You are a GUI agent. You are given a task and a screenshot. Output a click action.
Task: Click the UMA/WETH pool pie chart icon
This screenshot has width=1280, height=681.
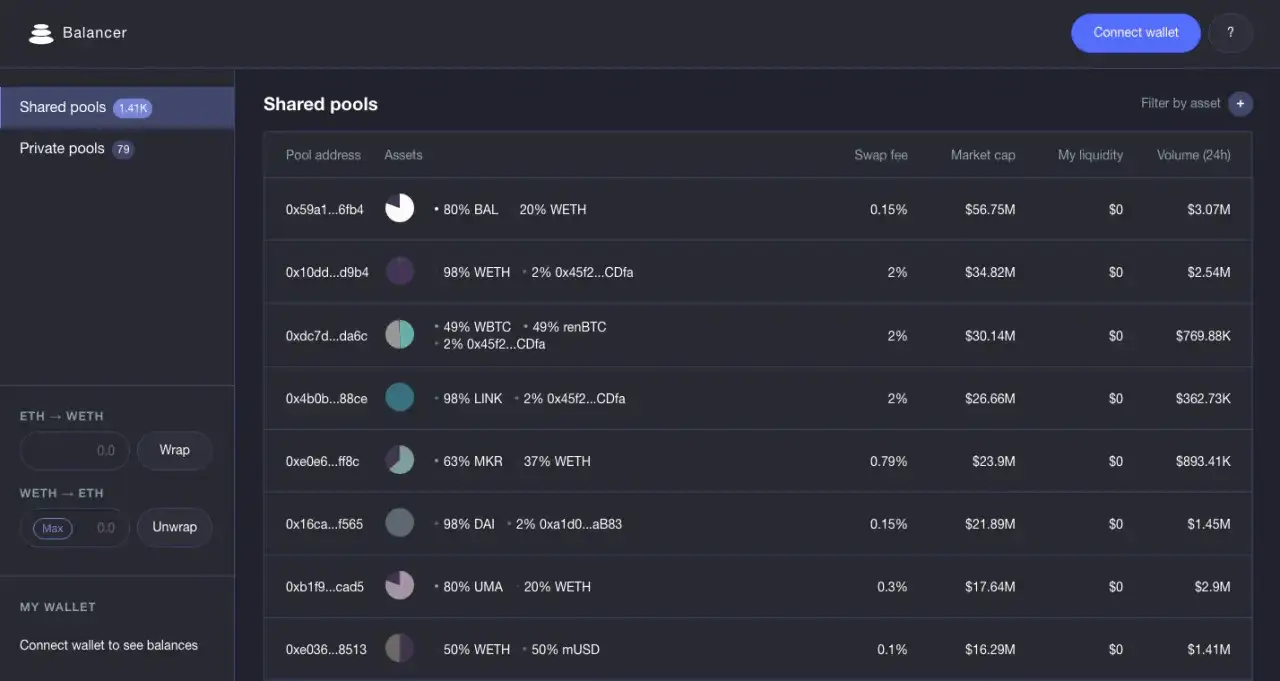click(x=399, y=585)
